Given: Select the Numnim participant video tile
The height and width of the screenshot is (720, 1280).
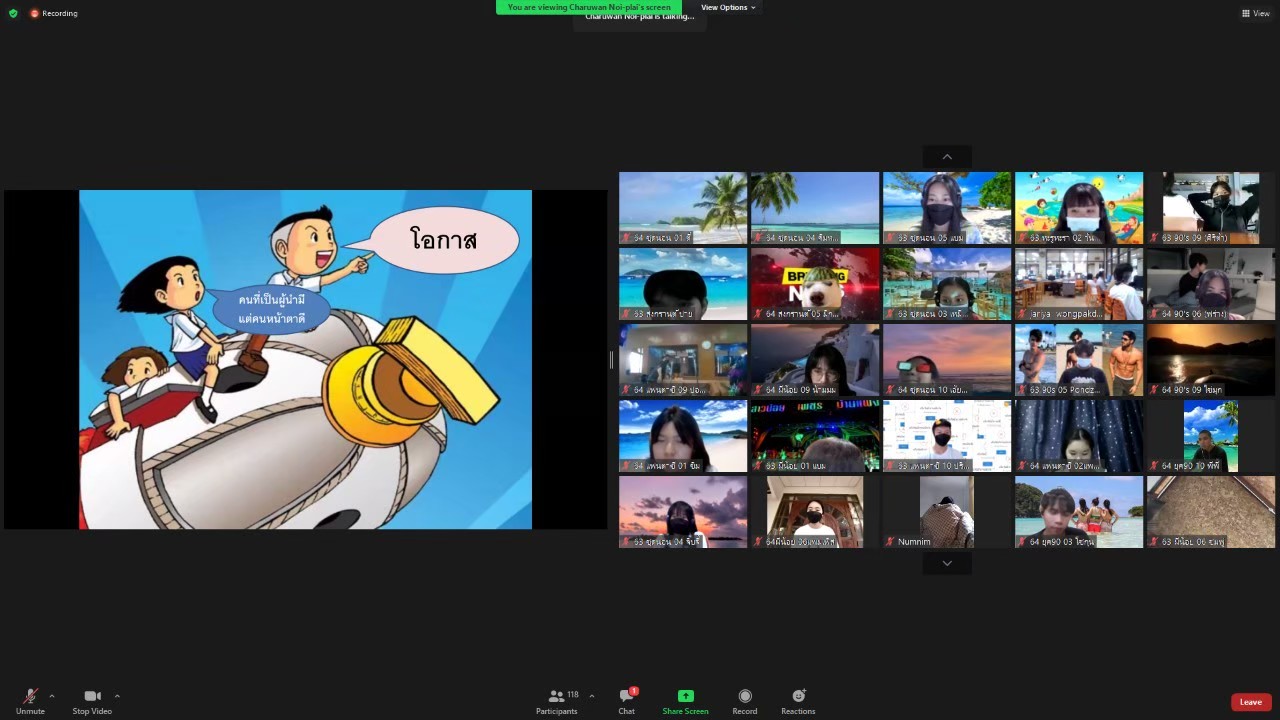Looking at the screenshot, I should click(x=946, y=512).
